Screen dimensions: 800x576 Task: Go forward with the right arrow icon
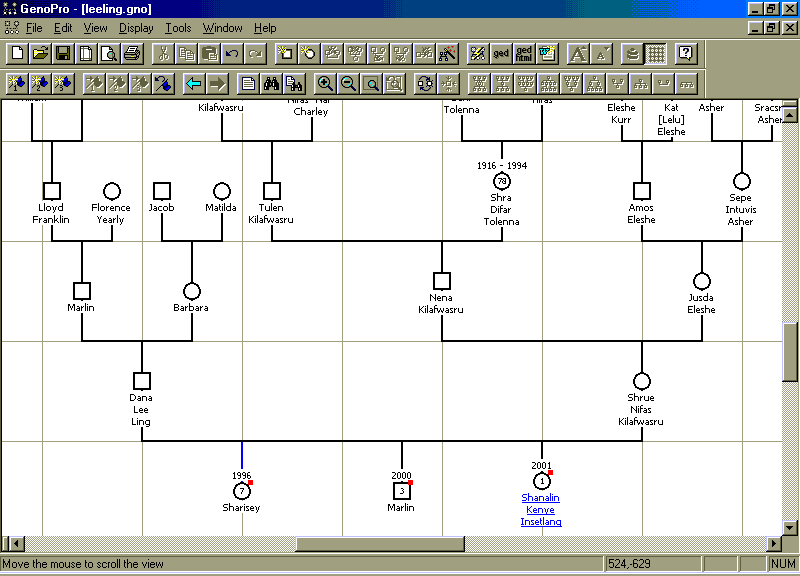pos(217,84)
